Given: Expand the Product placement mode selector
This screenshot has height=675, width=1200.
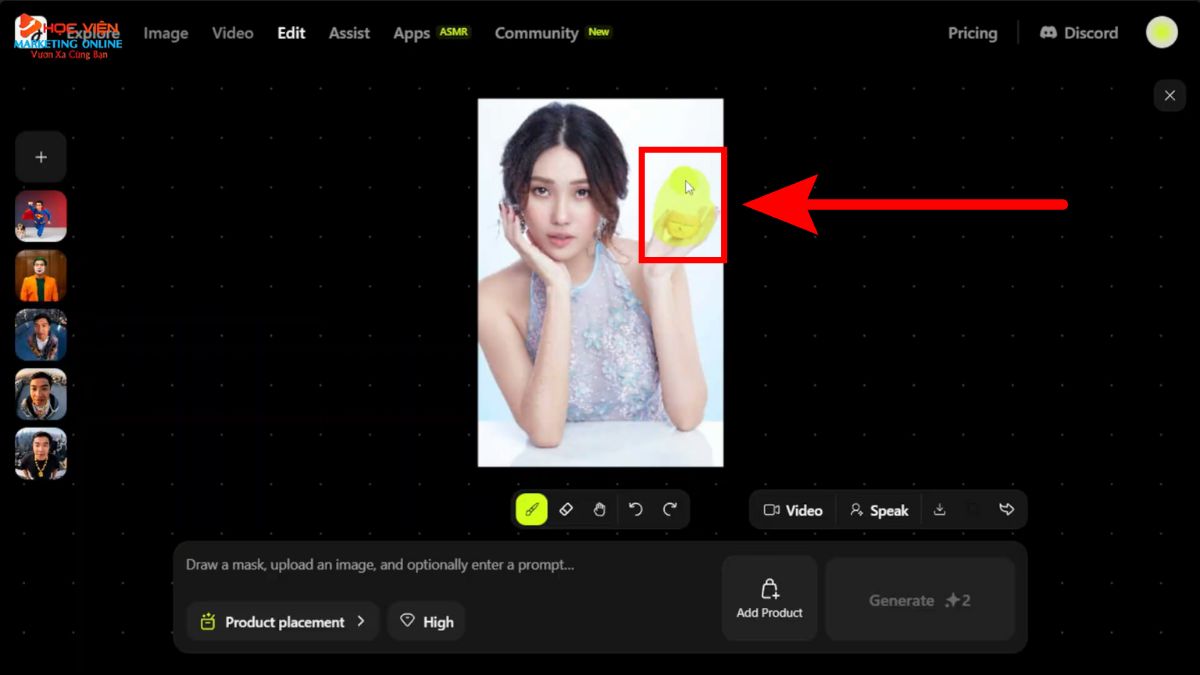Looking at the screenshot, I should 283,622.
